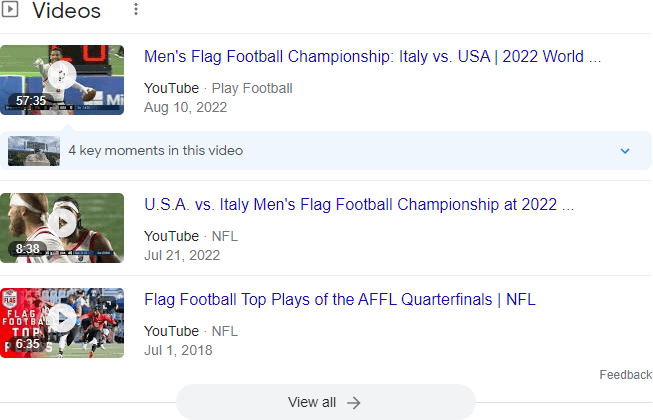The width and height of the screenshot is (653, 420).
Task: Click the 4 key moments in this video text
Action: (155, 151)
